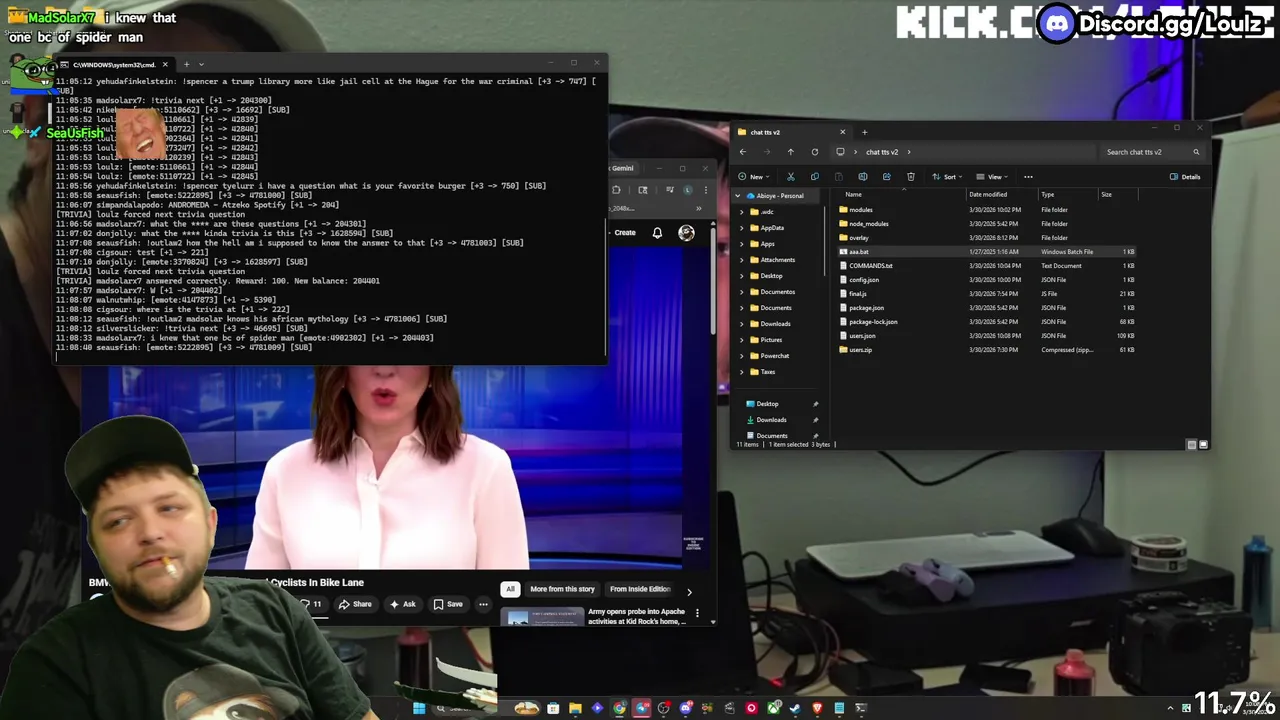This screenshot has width=1280, height=720.
Task: Open the Terminal icon in the taskbar
Action: click(x=861, y=708)
